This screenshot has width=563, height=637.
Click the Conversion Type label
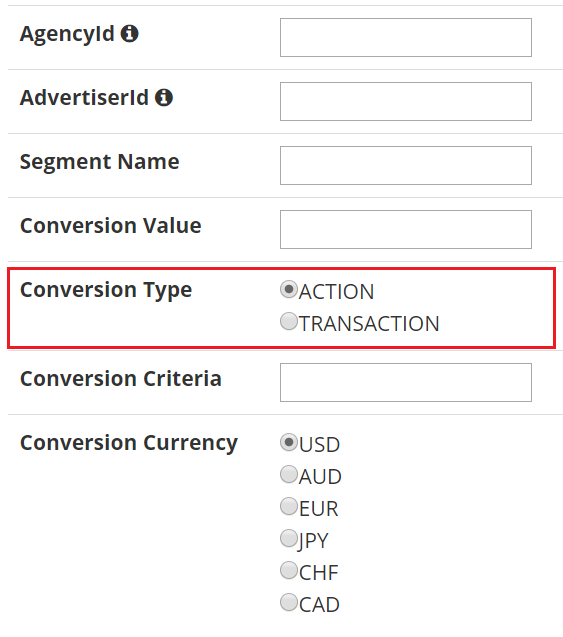click(106, 291)
